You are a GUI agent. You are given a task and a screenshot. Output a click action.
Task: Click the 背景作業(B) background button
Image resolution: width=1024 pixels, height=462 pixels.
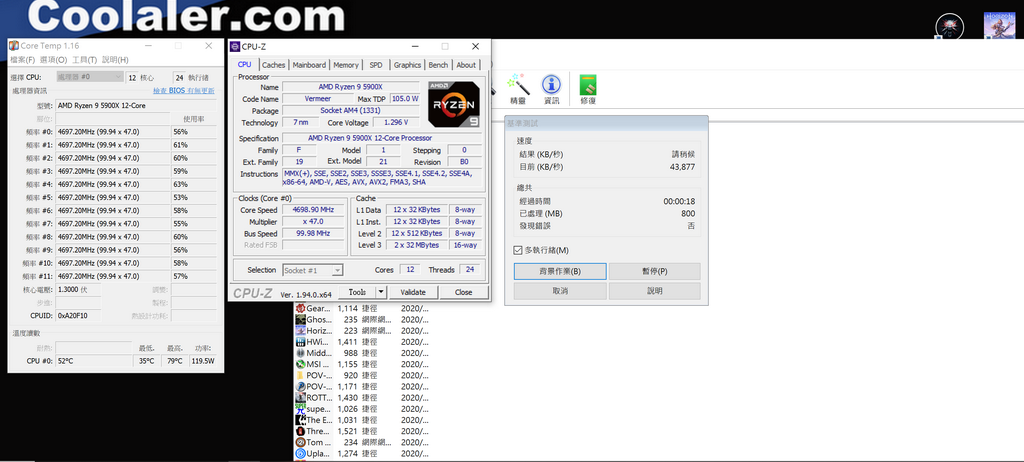(560, 271)
